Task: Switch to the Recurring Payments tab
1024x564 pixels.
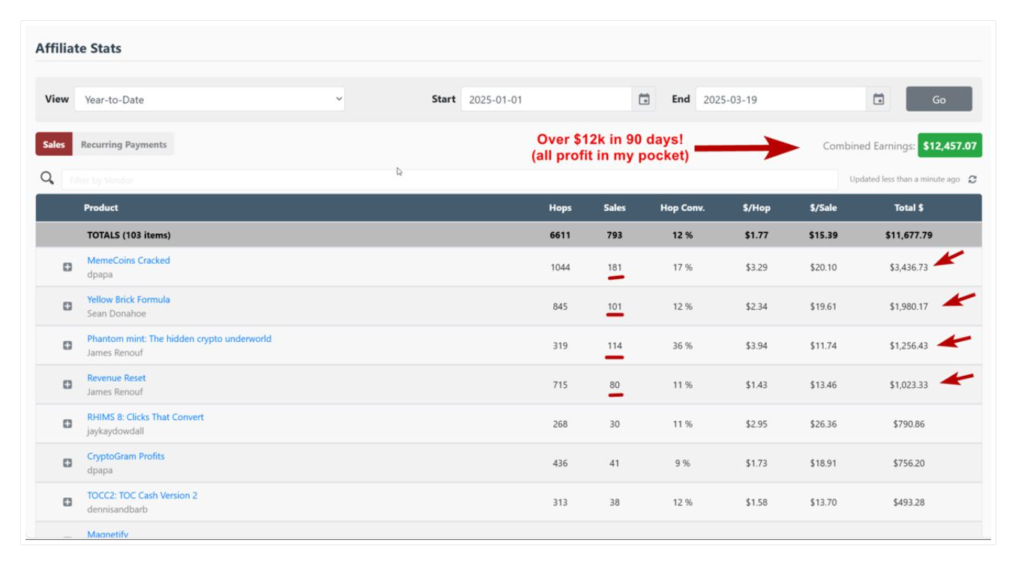Action: tap(123, 144)
